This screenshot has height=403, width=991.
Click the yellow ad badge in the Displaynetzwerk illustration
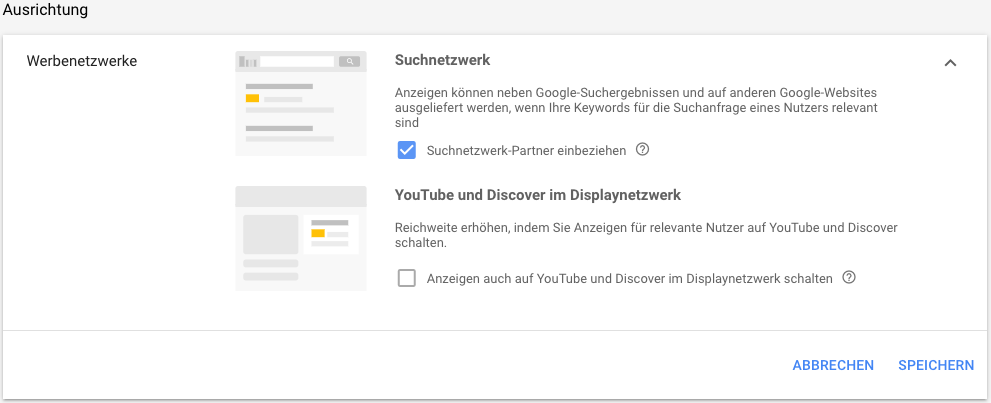click(318, 233)
